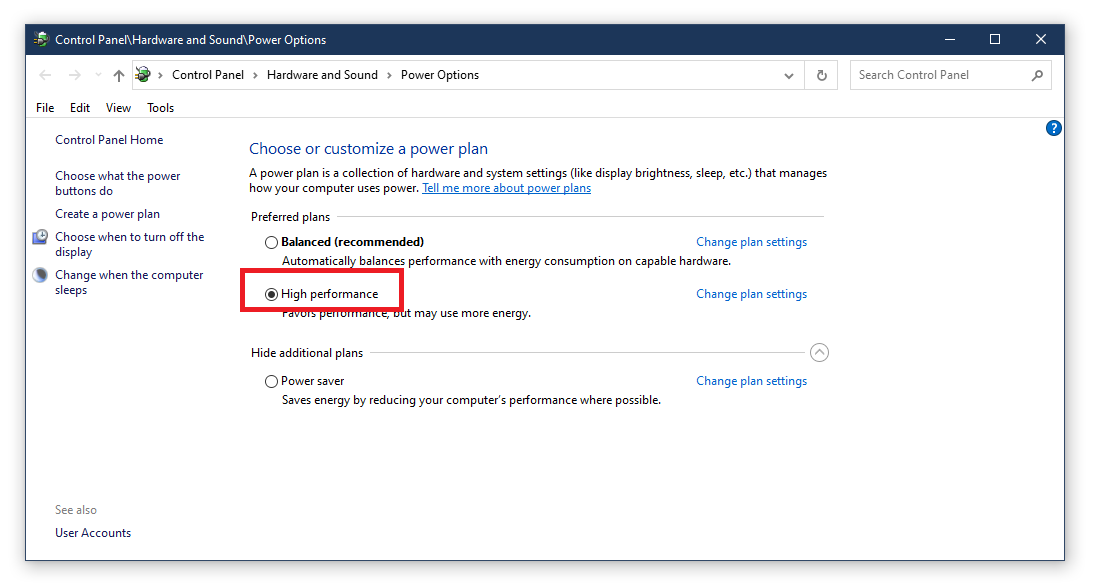
Task: Expand arrow after Hardware and Sound breadcrumb
Action: 389,75
